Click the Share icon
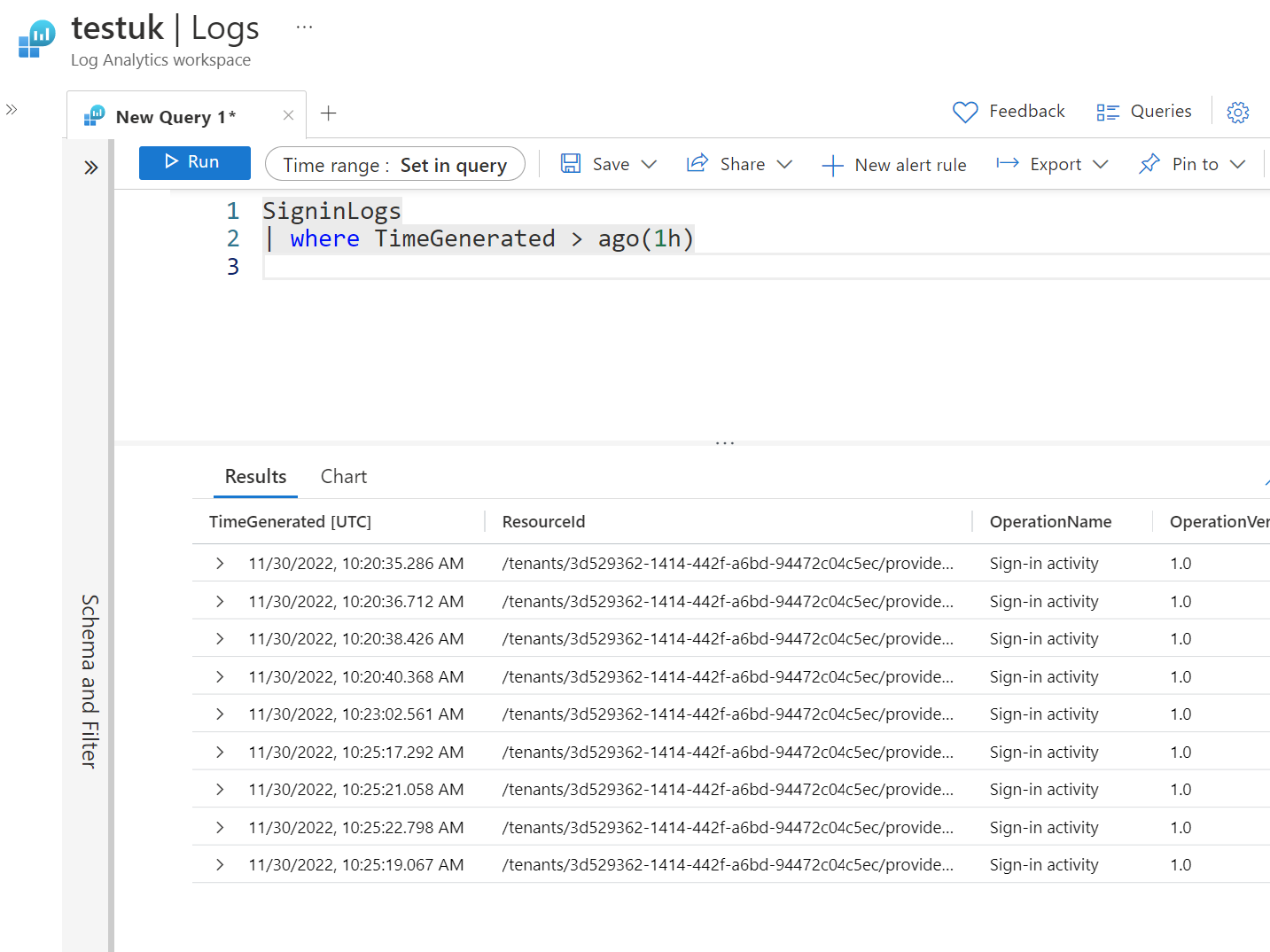1270x952 pixels. coord(697,163)
